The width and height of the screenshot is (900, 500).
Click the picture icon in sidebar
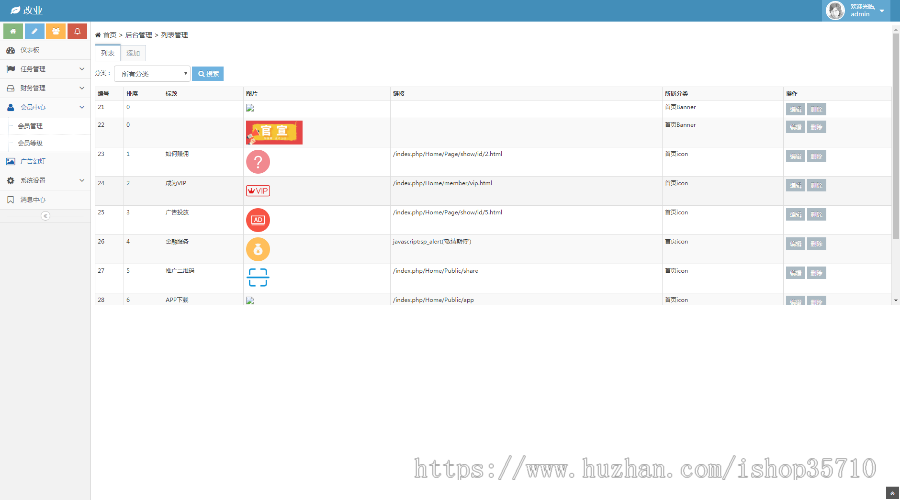pyautogui.click(x=10, y=161)
